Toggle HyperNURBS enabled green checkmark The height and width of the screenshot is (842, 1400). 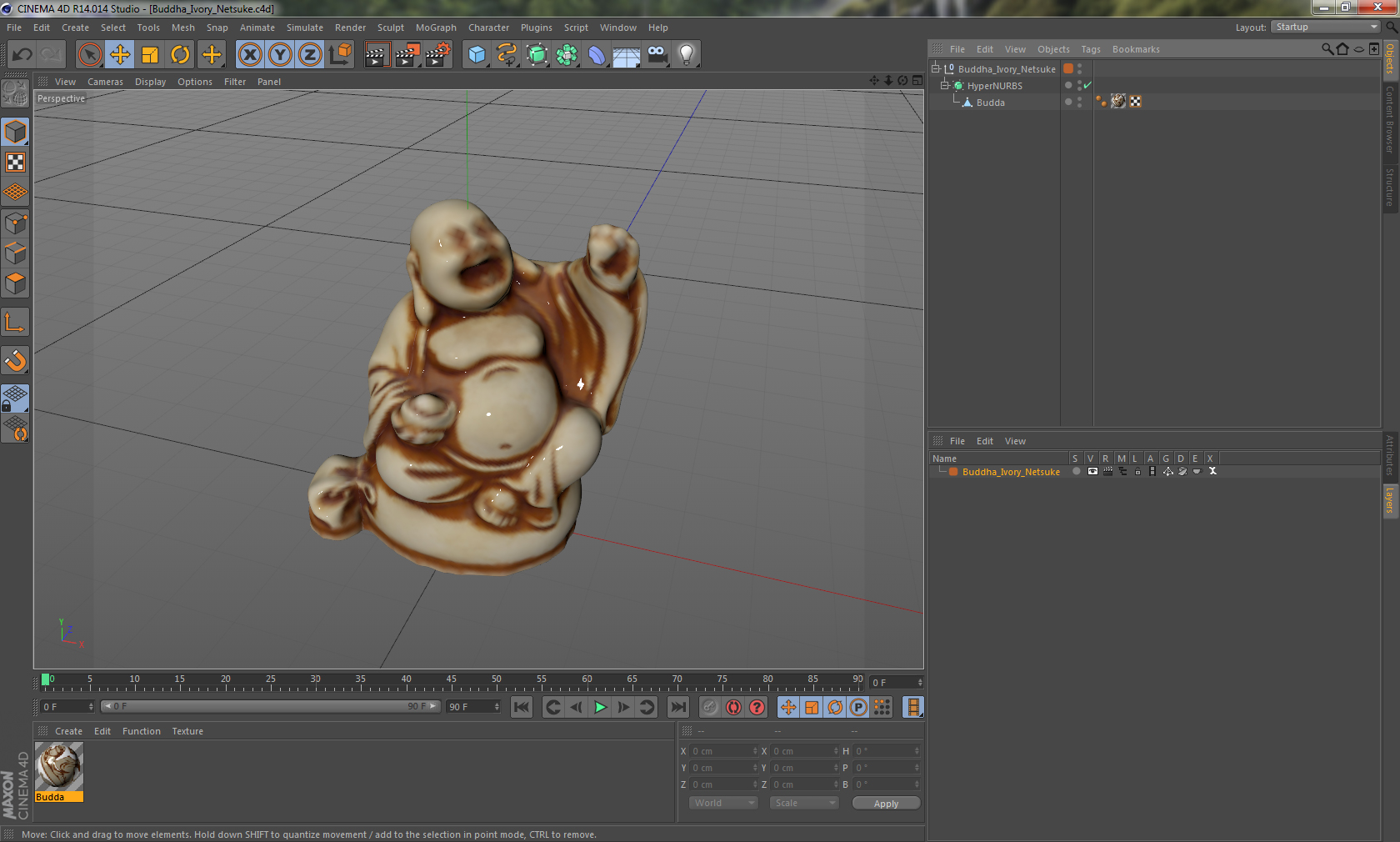point(1087,85)
